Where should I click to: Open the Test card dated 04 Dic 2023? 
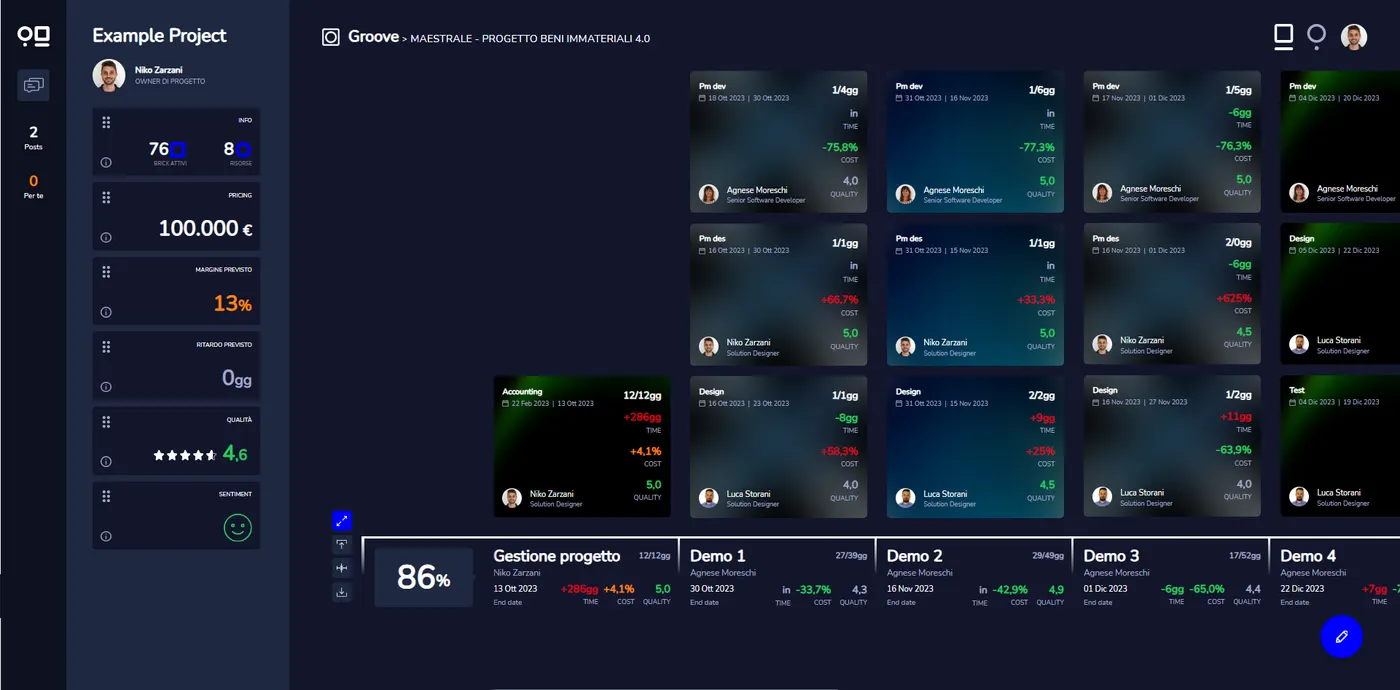(x=1340, y=446)
